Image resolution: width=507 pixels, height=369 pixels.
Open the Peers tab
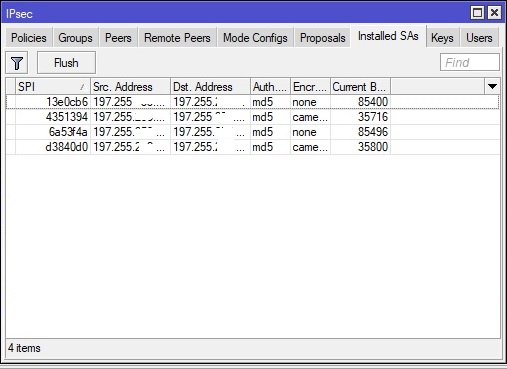(118, 38)
